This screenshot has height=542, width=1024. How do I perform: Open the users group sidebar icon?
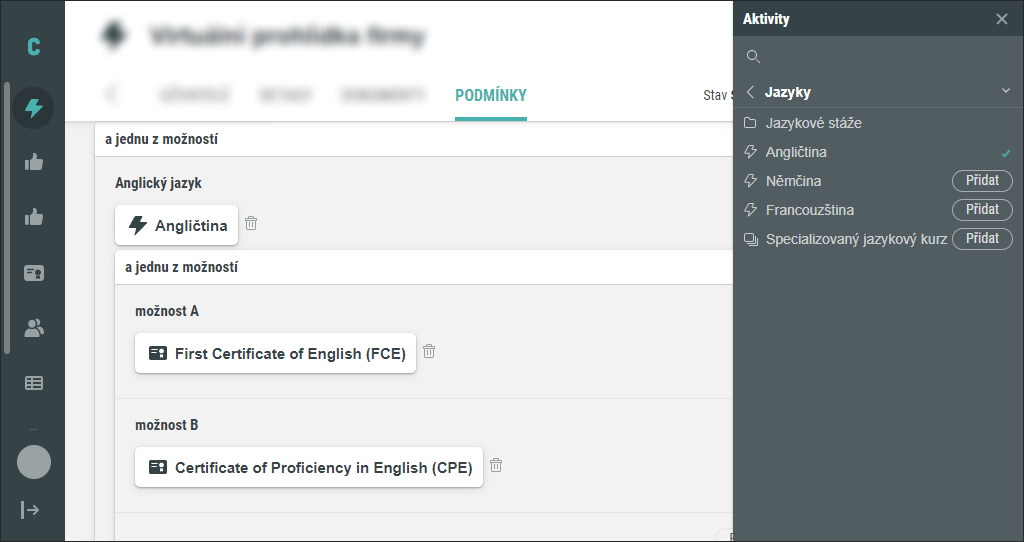[x=33, y=328]
